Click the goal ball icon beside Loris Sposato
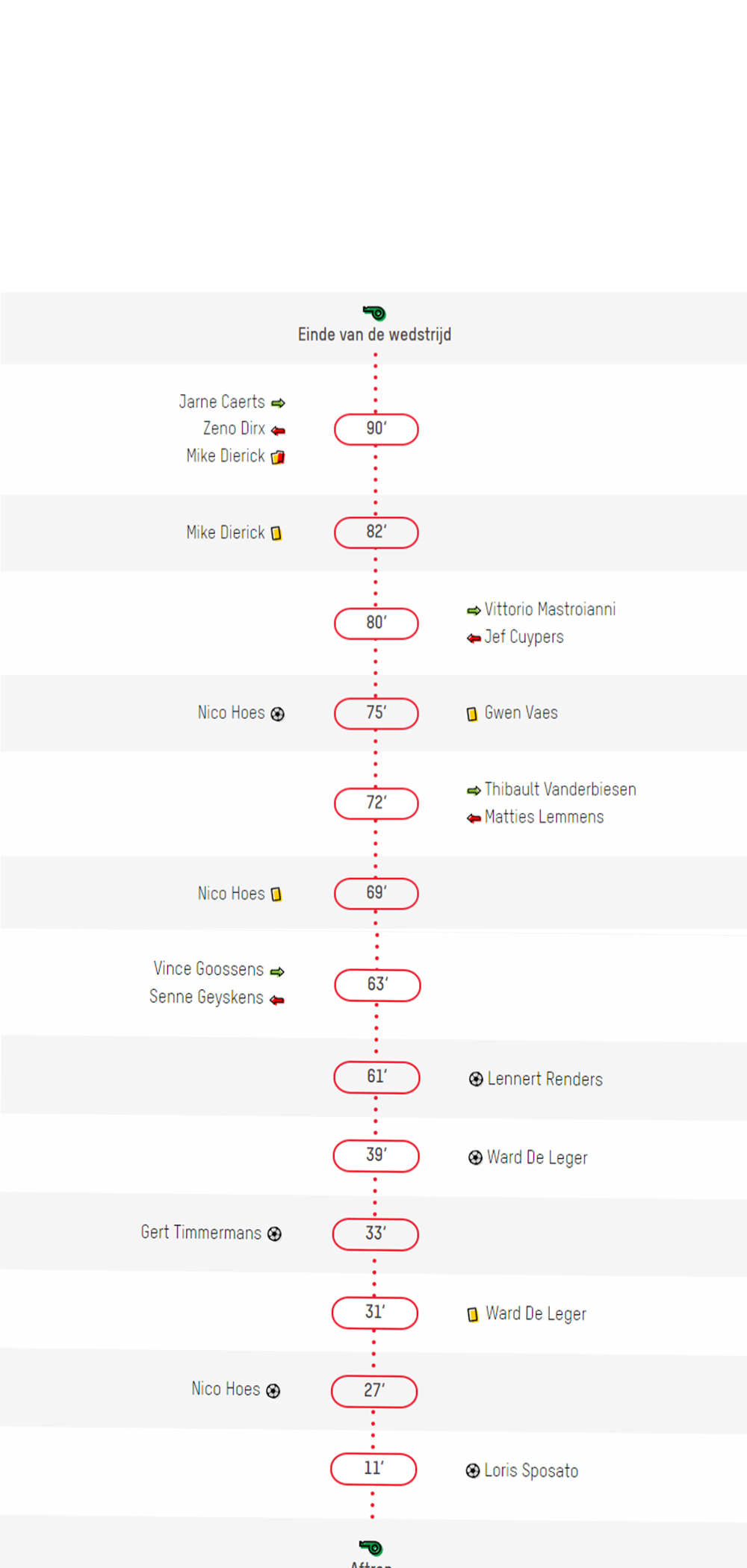The height and width of the screenshot is (1568, 747). coord(473,1471)
